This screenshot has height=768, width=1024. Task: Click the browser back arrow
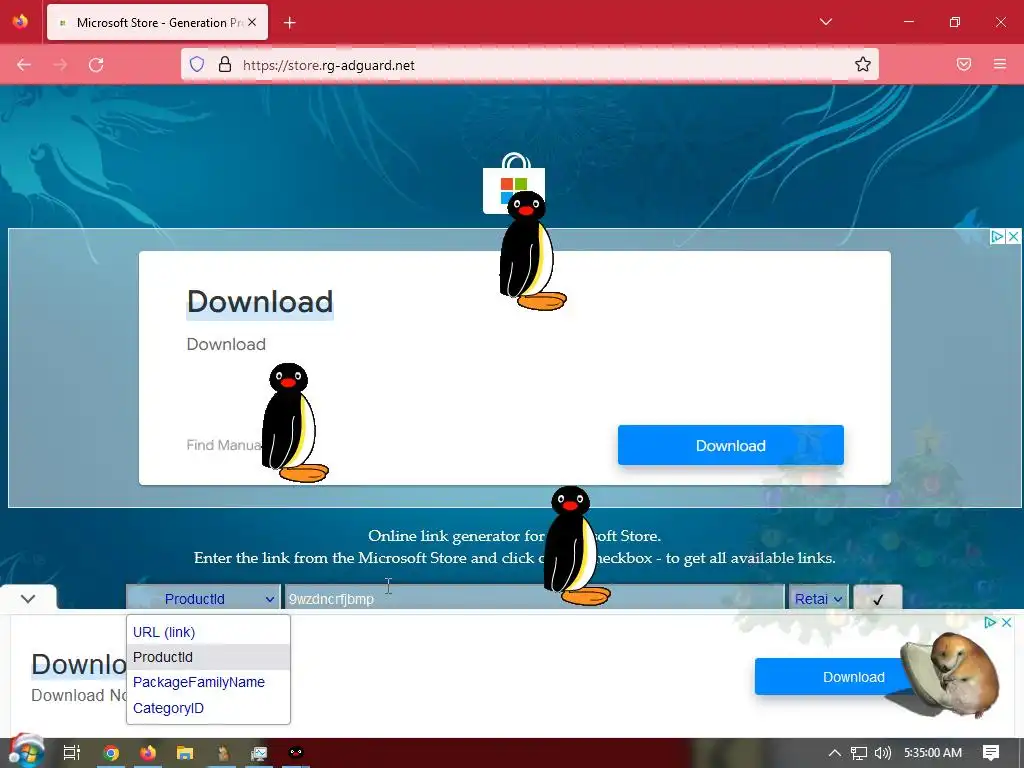pyautogui.click(x=24, y=65)
